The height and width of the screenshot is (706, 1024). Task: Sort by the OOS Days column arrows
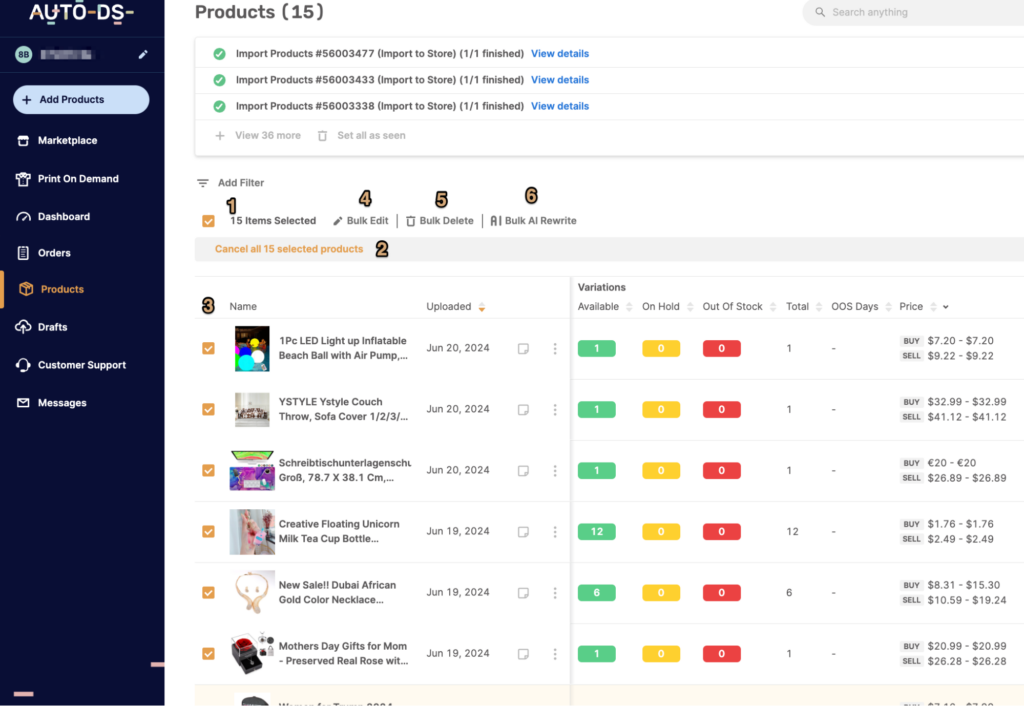click(888, 307)
